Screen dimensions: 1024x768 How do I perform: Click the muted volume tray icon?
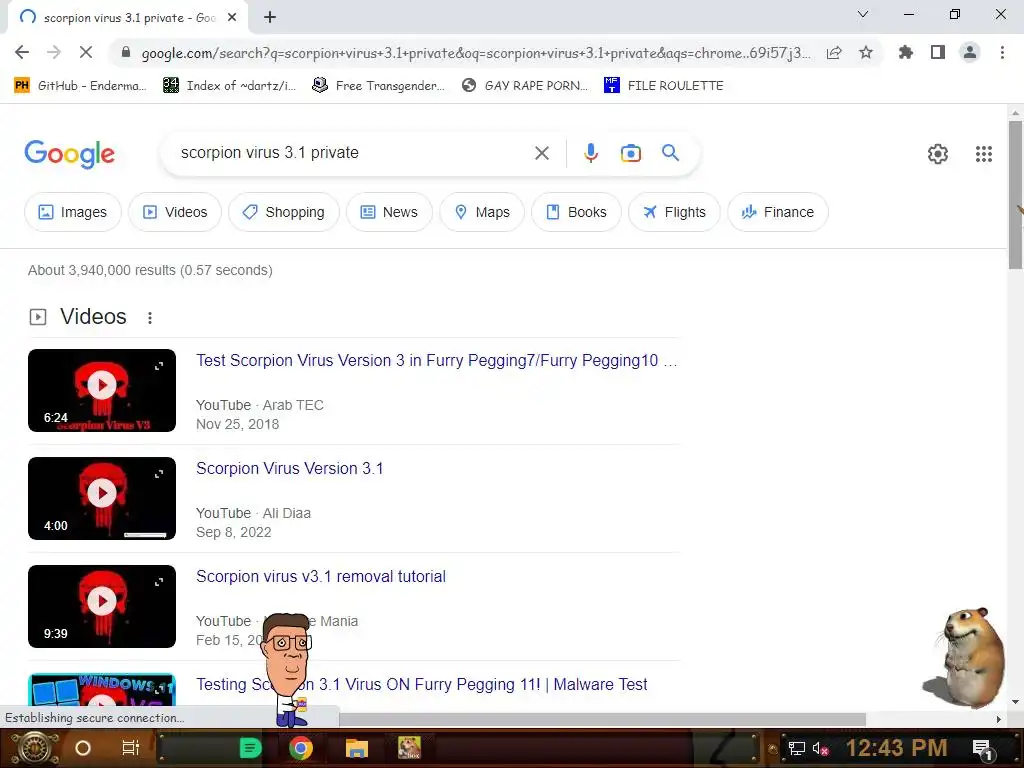[x=820, y=748]
